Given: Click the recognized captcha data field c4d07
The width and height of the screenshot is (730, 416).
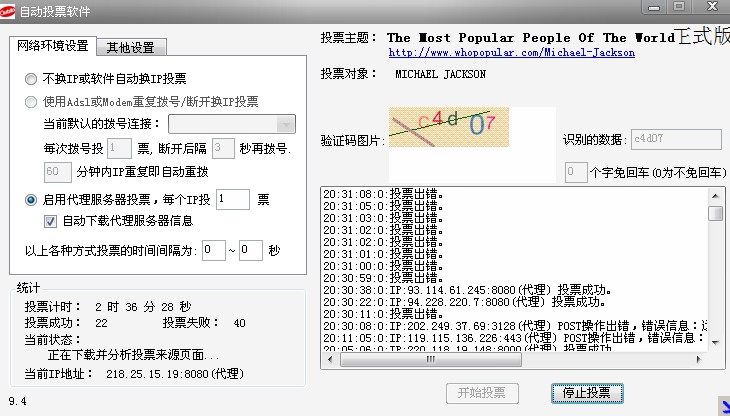Looking at the screenshot, I should click(676, 139).
